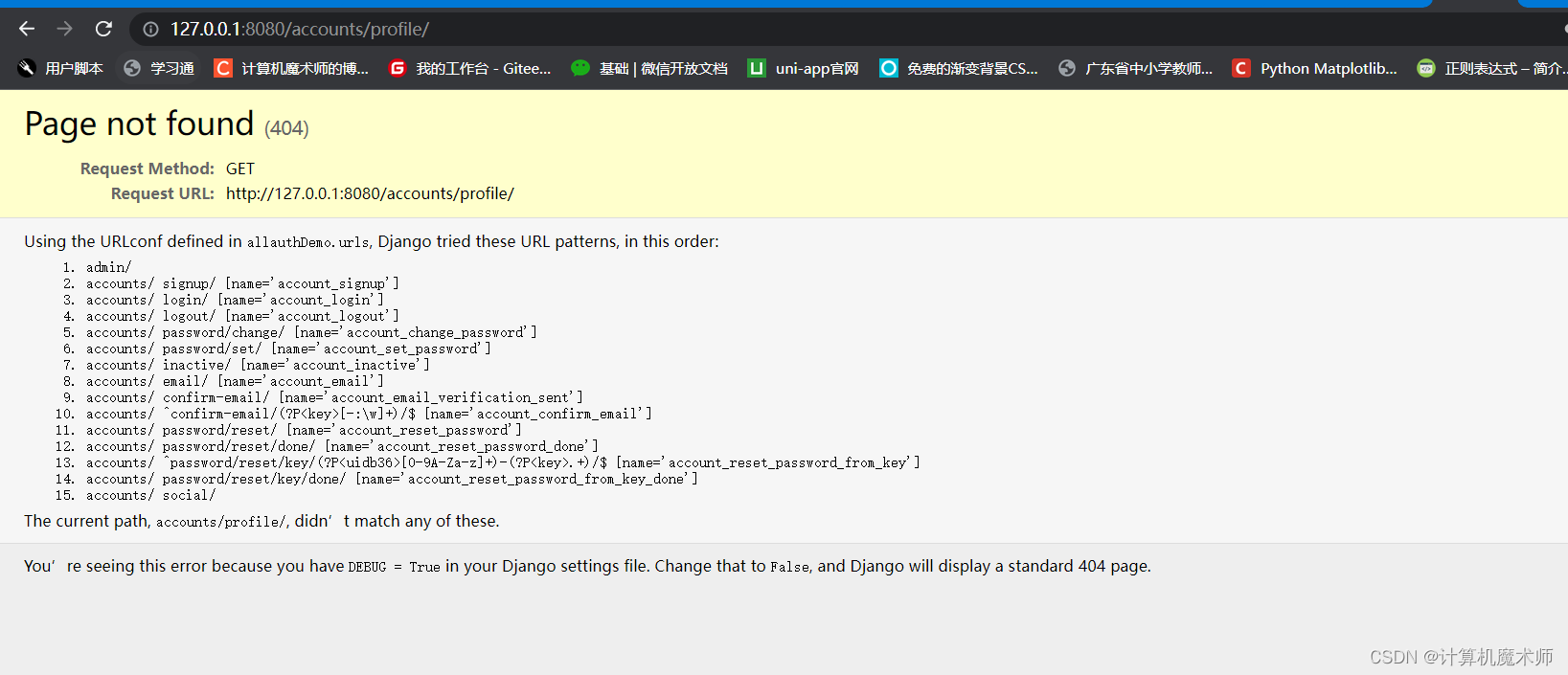
Task: Select the account_reset_password_from_key_done pattern row
Action: pyautogui.click(x=392, y=479)
